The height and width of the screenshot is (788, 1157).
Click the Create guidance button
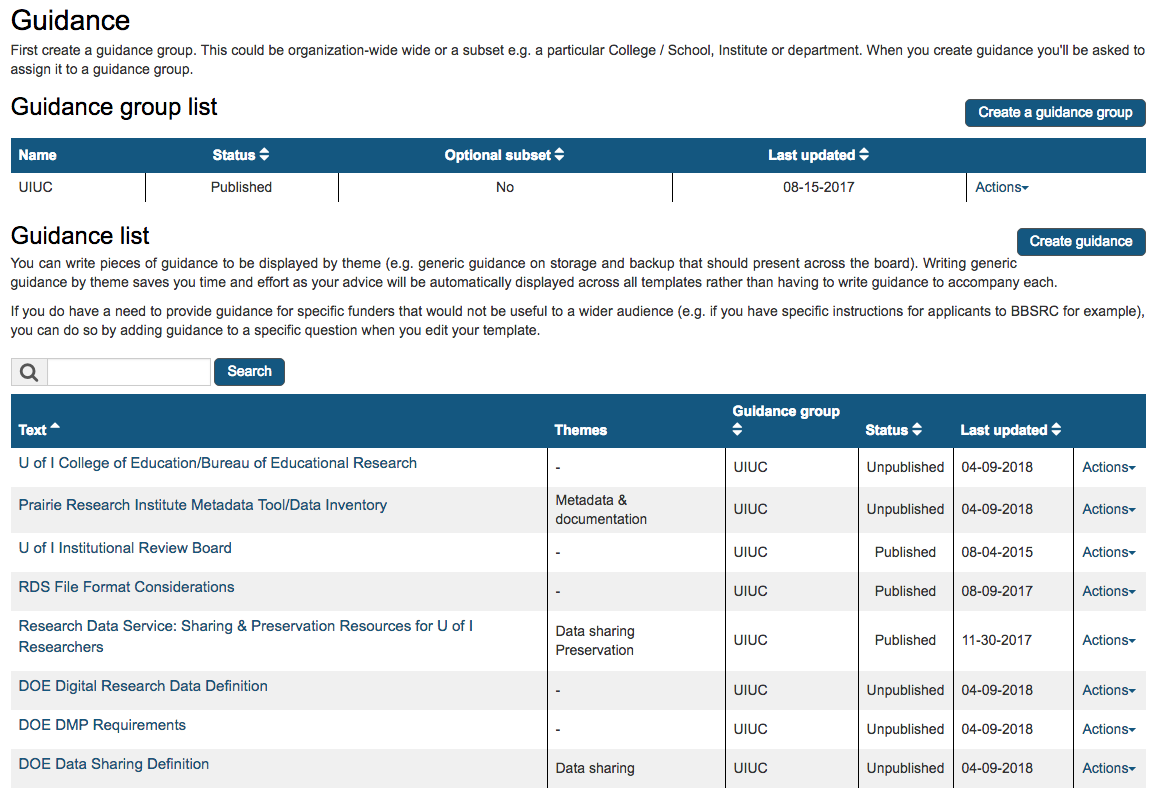1081,241
